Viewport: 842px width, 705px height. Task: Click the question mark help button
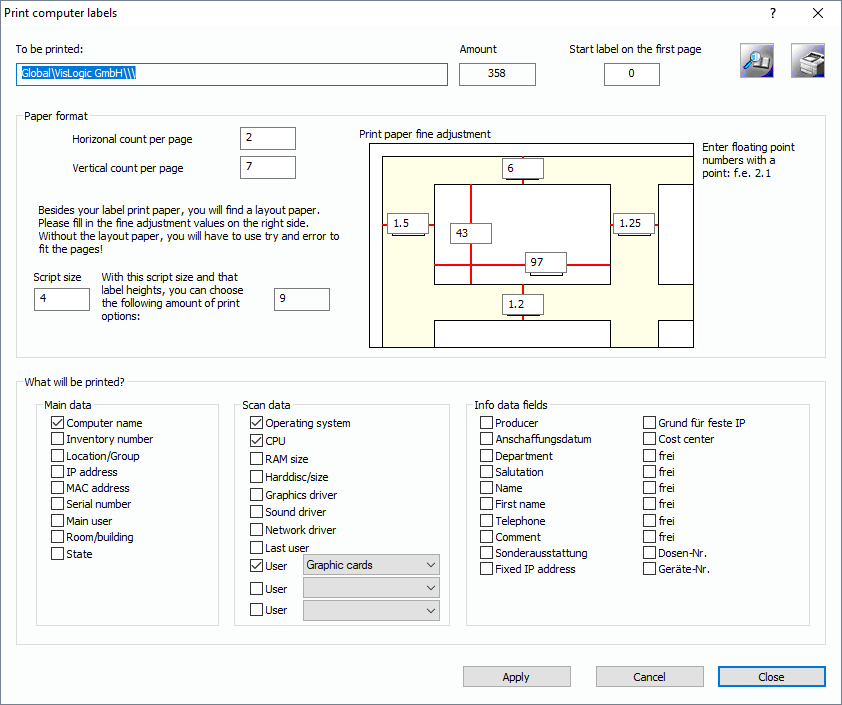tap(772, 13)
